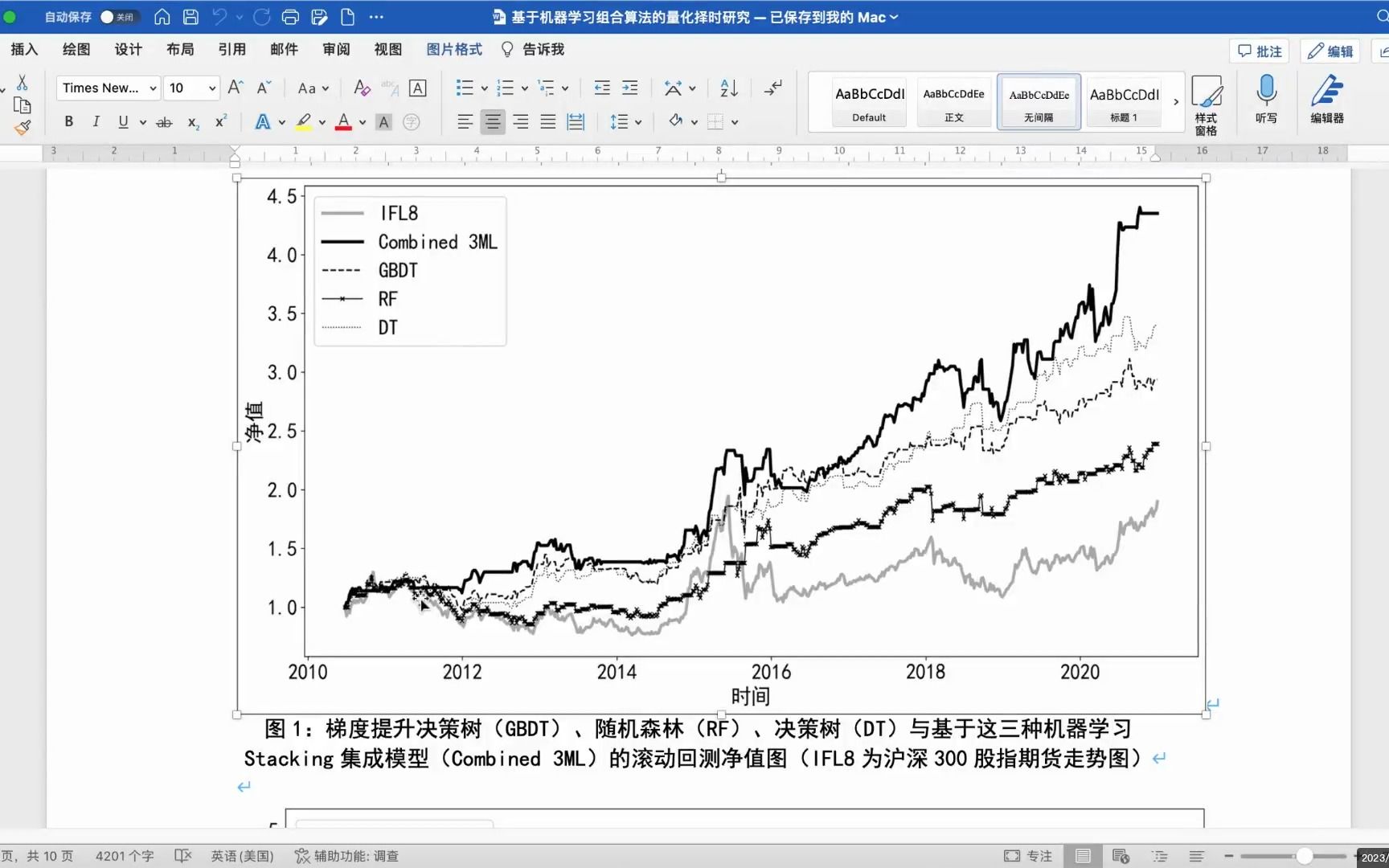Clear all formatting icon

coord(362,88)
